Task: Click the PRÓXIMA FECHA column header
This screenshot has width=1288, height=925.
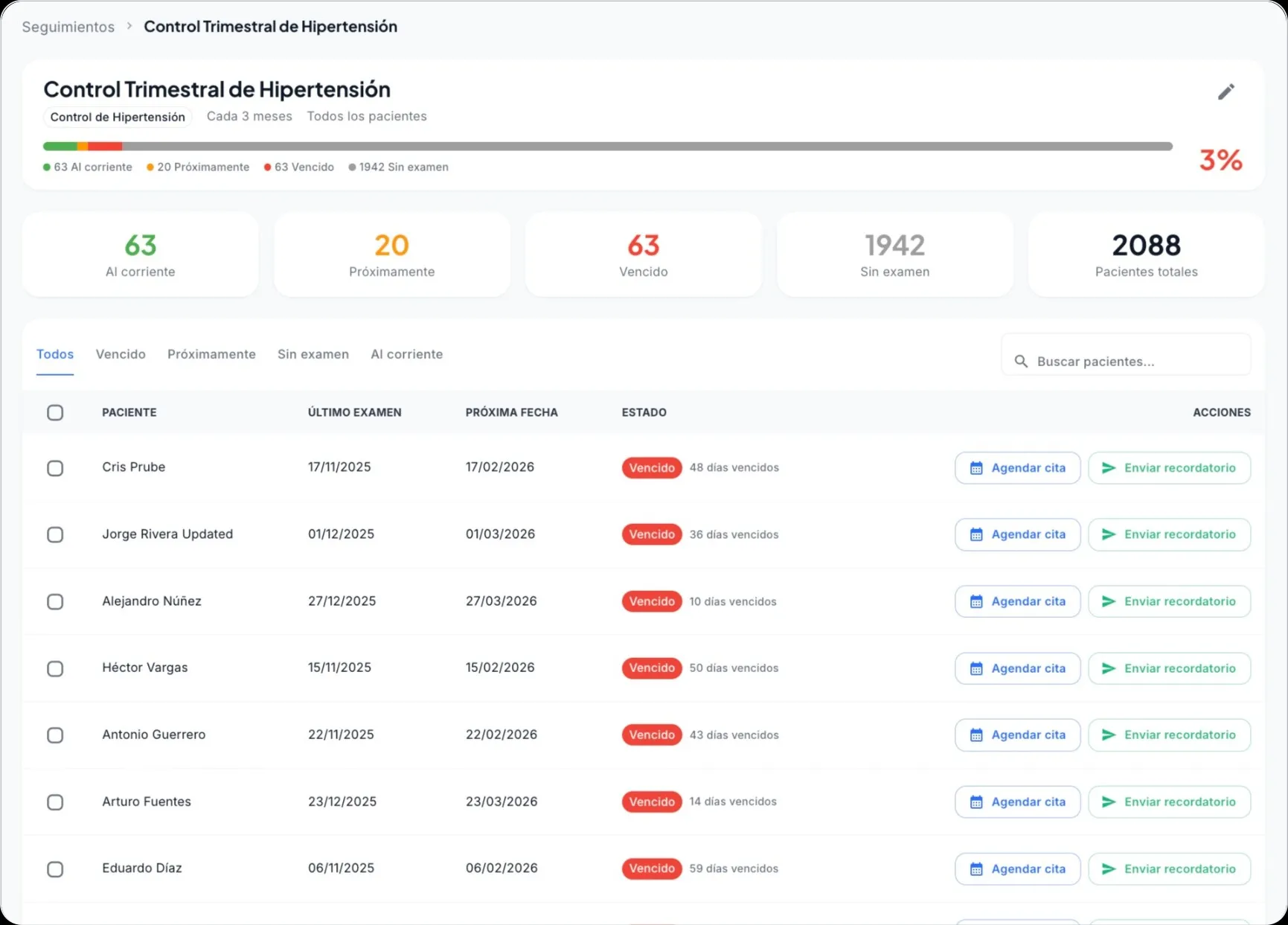Action: [512, 412]
